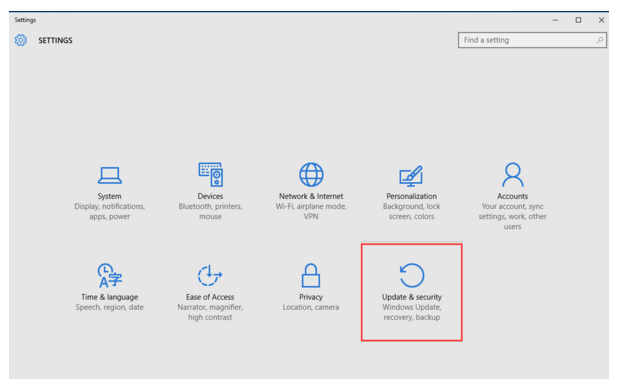The width and height of the screenshot is (618, 389).
Task: Click the Ease of Access label
Action: click(x=210, y=297)
